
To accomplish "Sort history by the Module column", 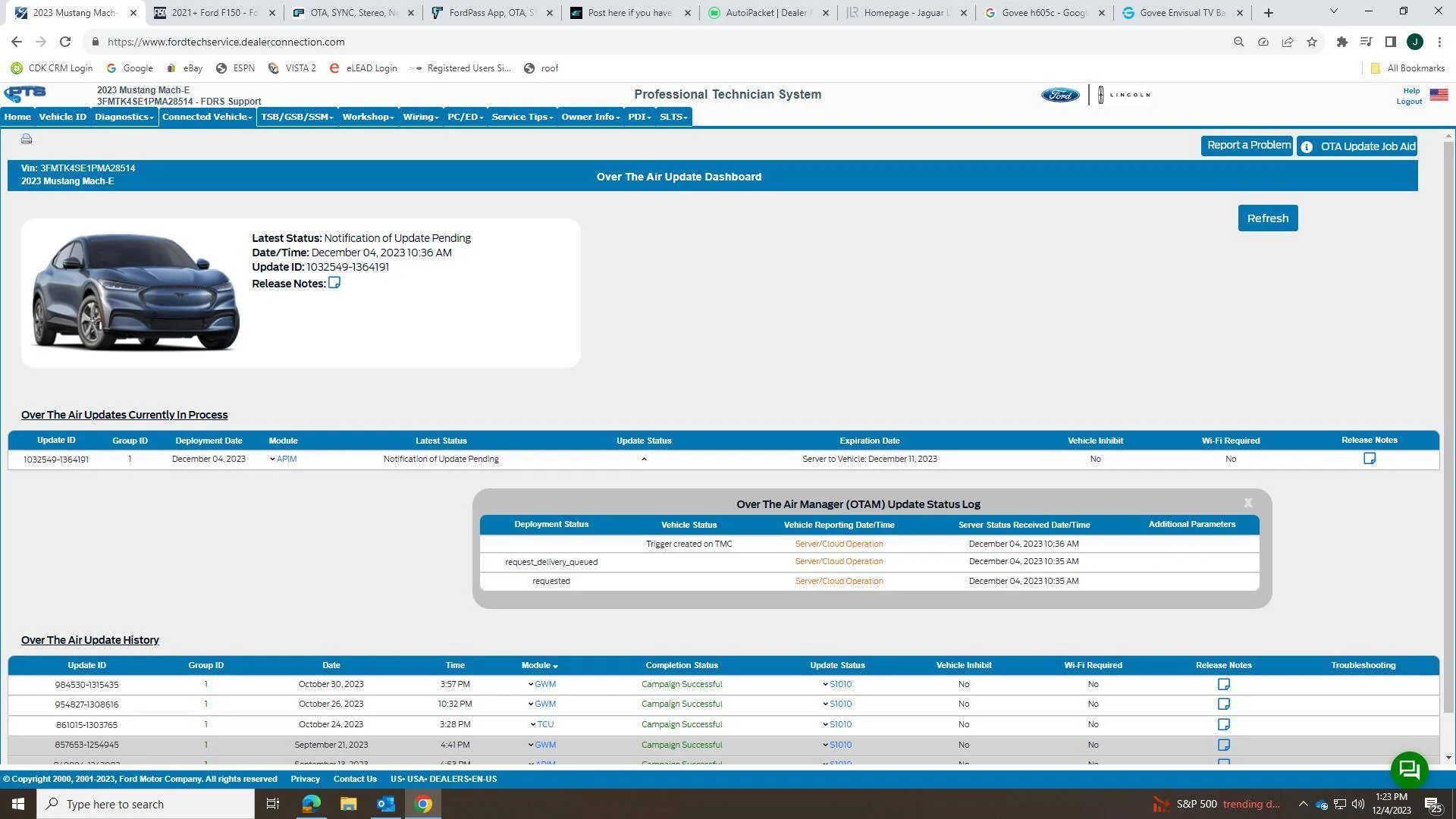I will 539,665.
